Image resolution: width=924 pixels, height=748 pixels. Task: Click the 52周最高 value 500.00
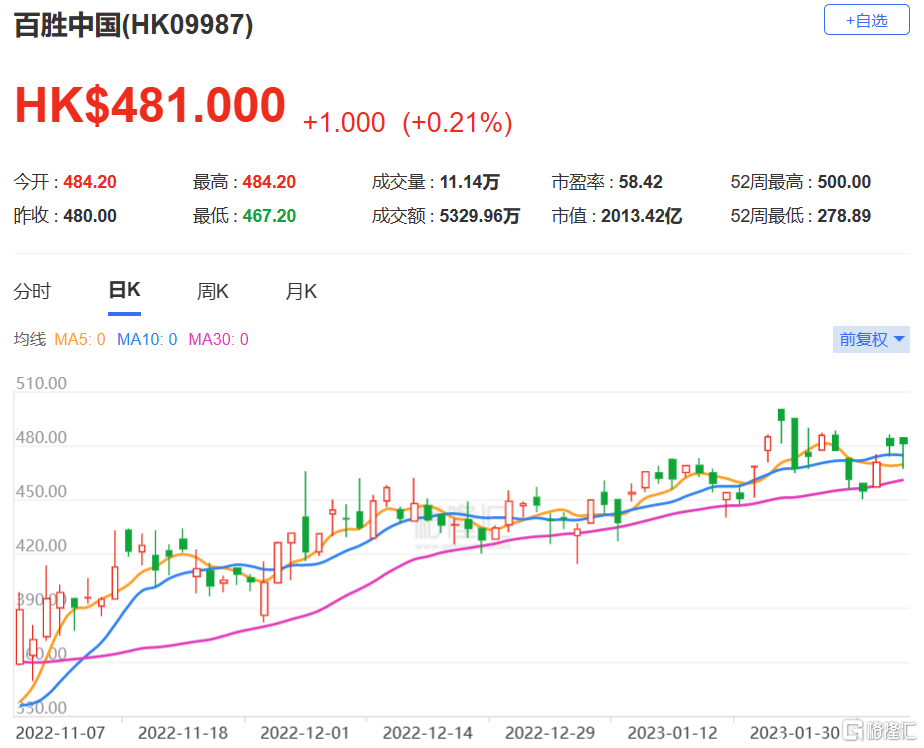coord(844,182)
